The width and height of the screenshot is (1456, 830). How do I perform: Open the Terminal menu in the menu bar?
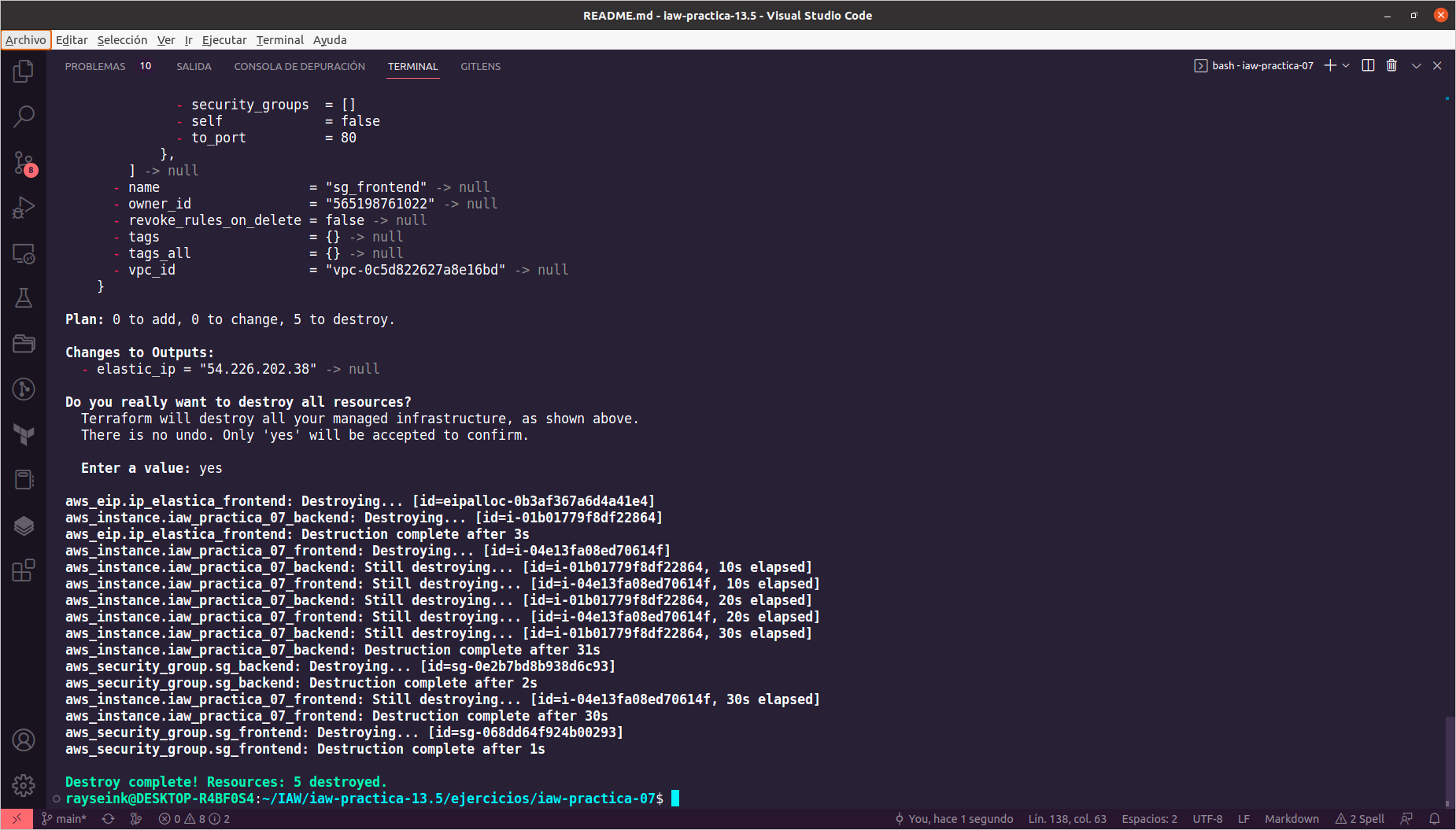(x=279, y=40)
